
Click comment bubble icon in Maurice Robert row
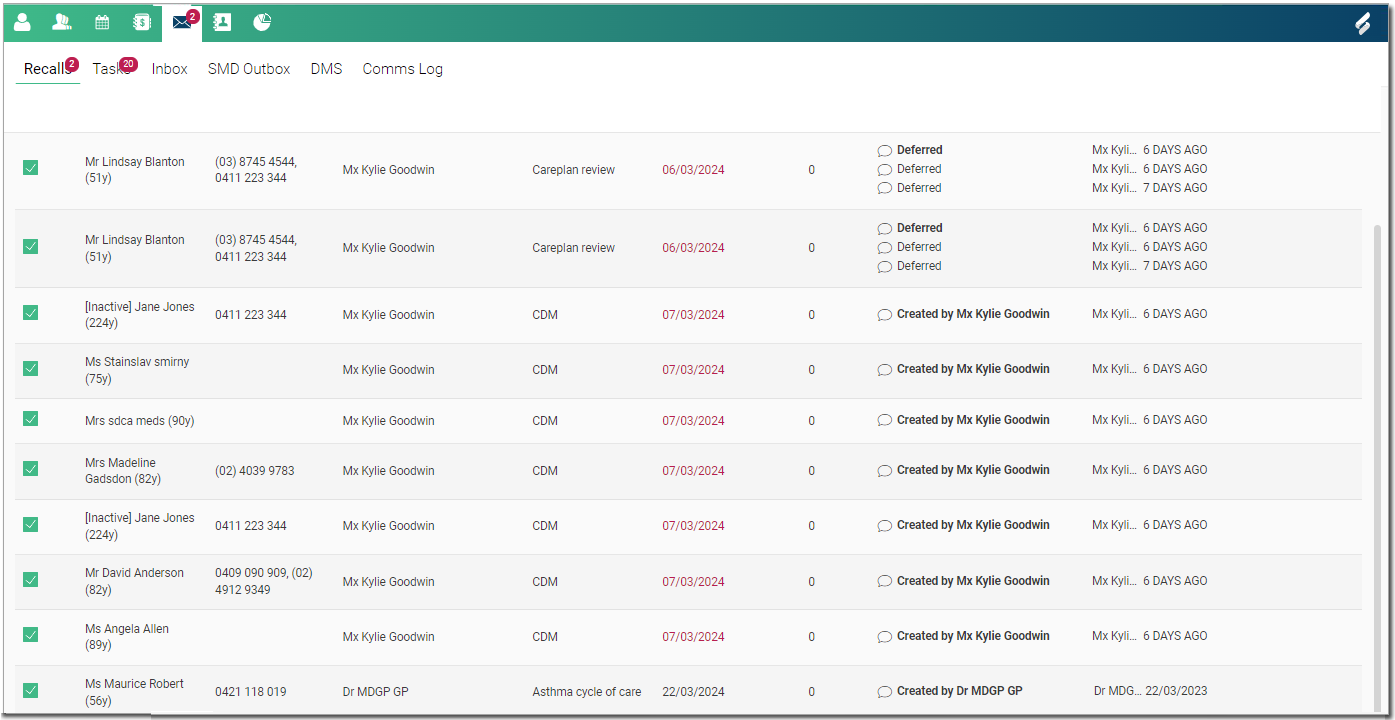tap(884, 692)
